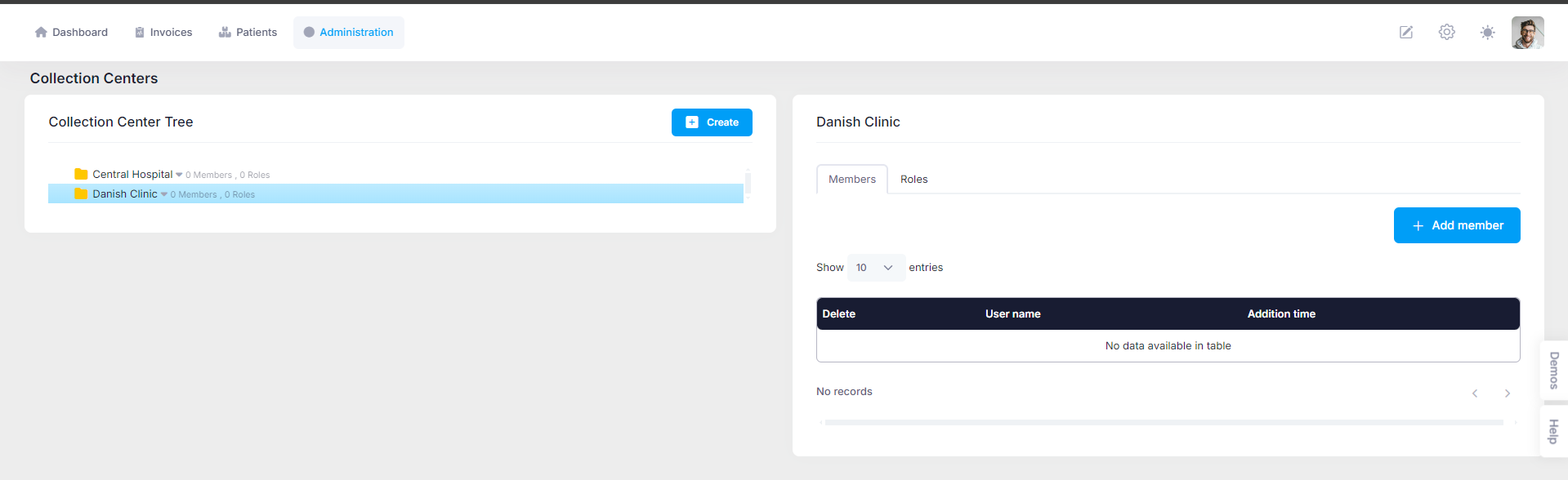Expand the Danish Clinic dropdown caret
Image resolution: width=1568 pixels, height=480 pixels.
164,194
